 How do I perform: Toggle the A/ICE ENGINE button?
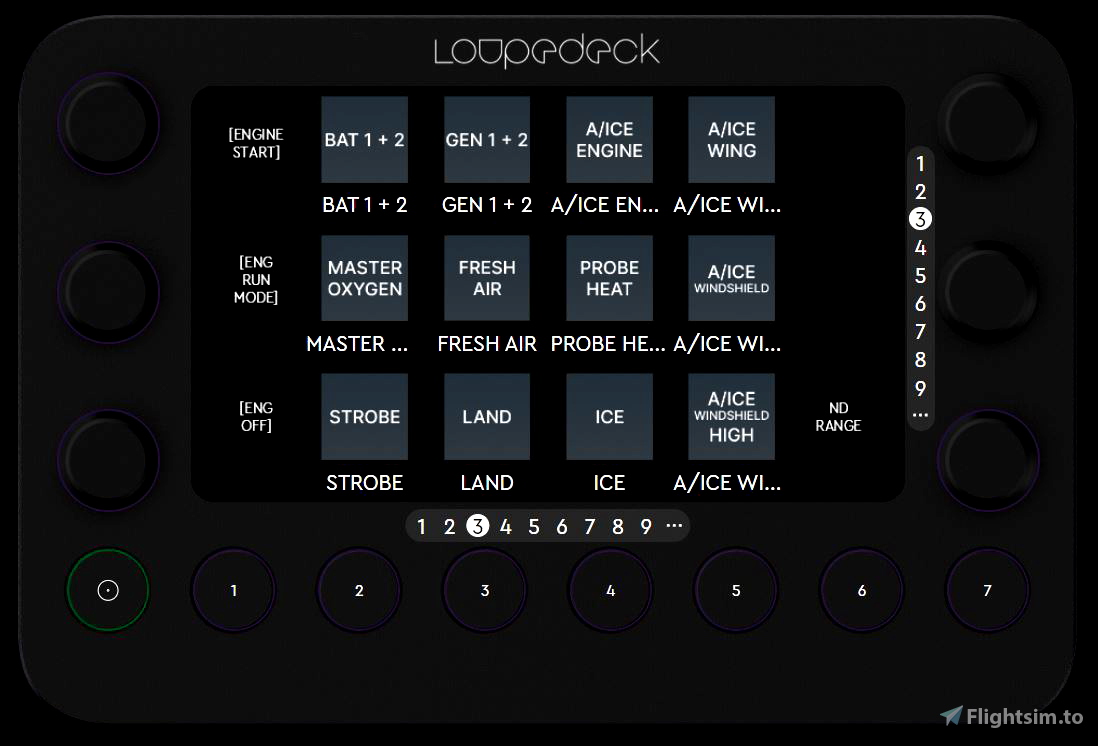tap(609, 139)
